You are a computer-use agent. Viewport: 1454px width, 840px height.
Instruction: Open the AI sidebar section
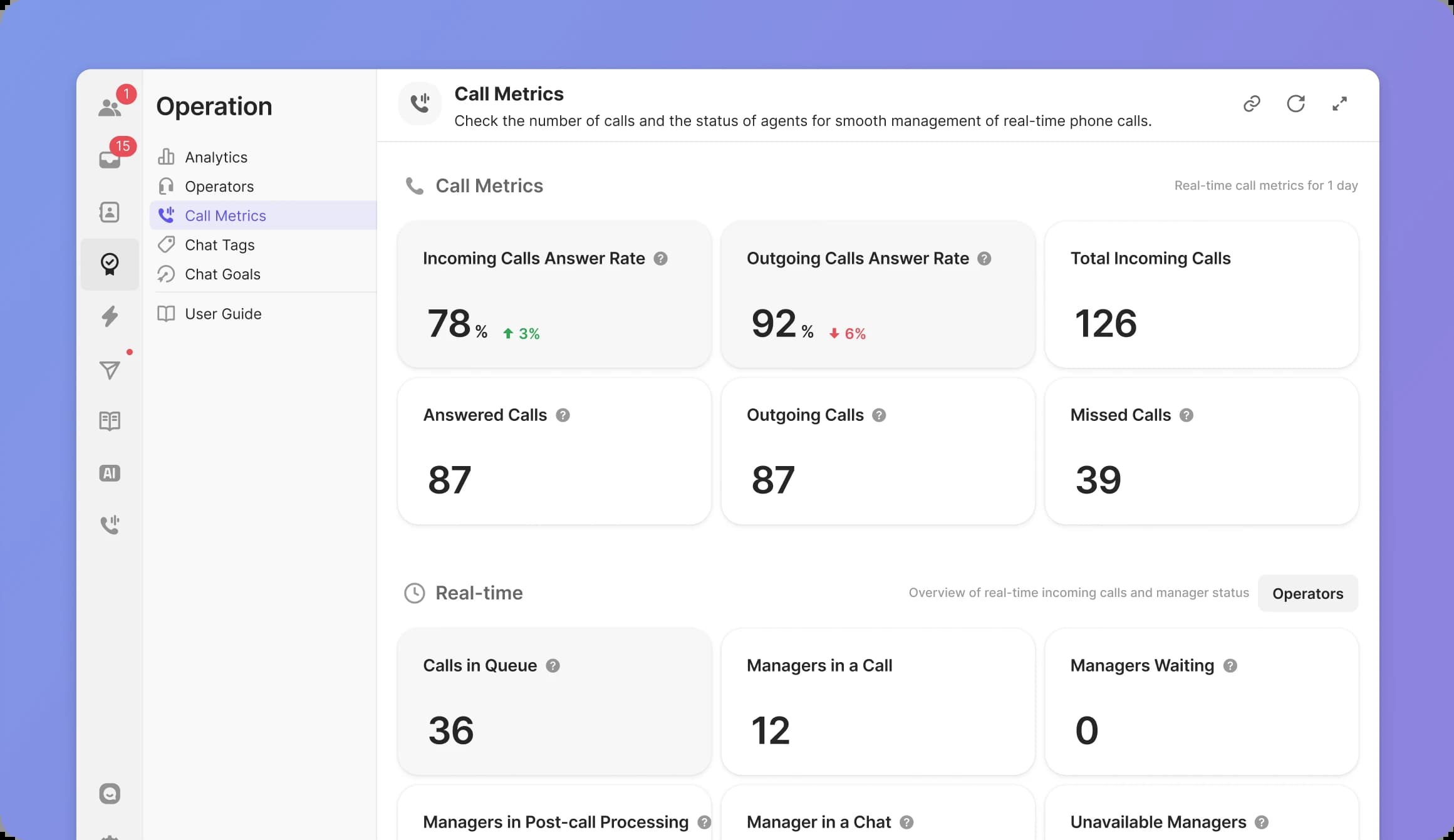click(x=110, y=473)
